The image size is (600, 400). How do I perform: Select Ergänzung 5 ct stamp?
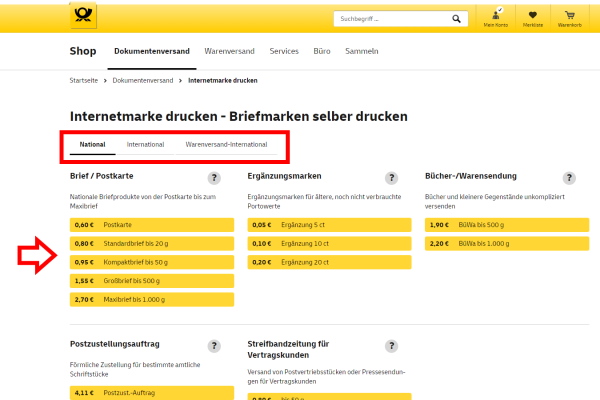tap(329, 225)
